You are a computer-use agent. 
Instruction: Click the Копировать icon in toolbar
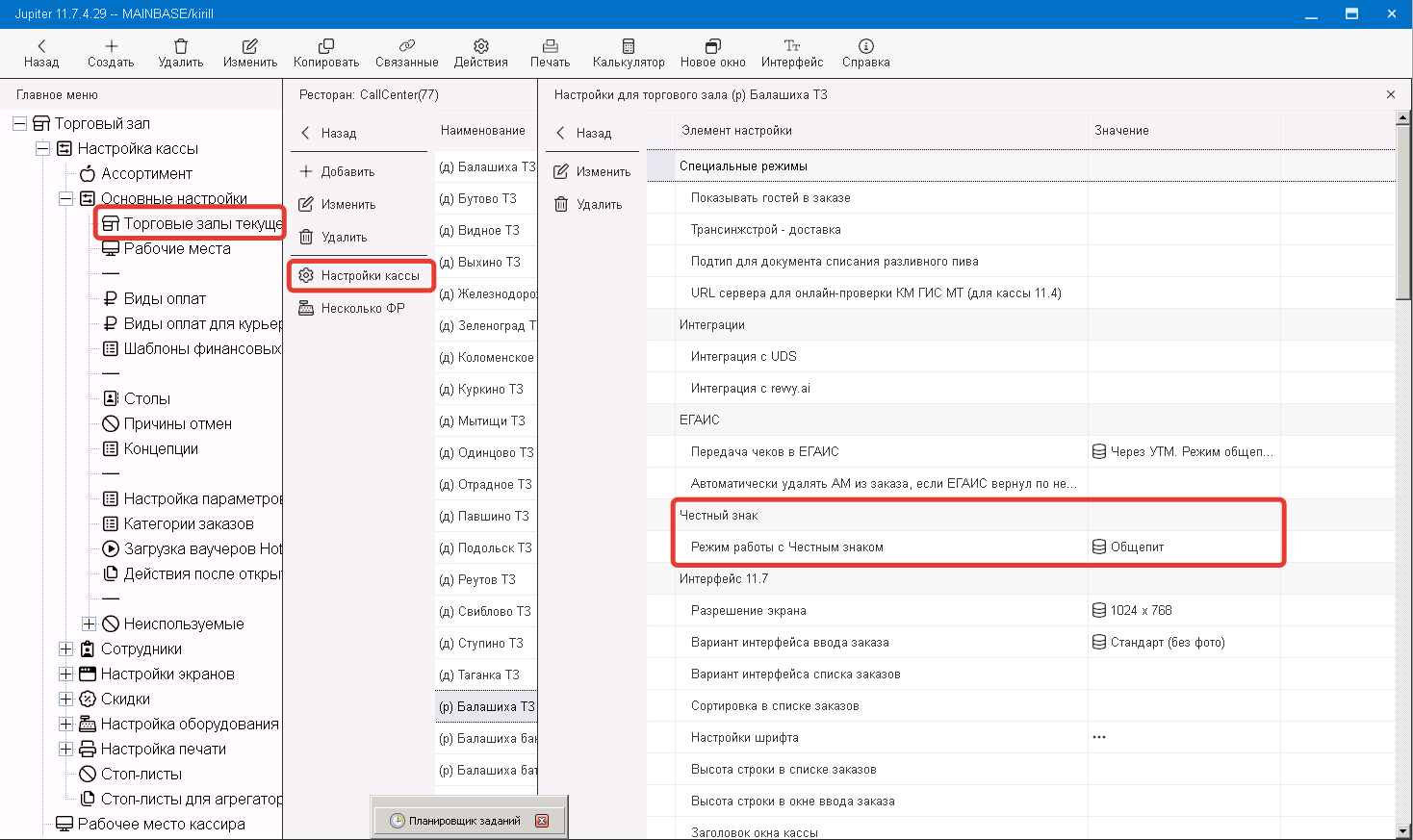click(x=326, y=45)
